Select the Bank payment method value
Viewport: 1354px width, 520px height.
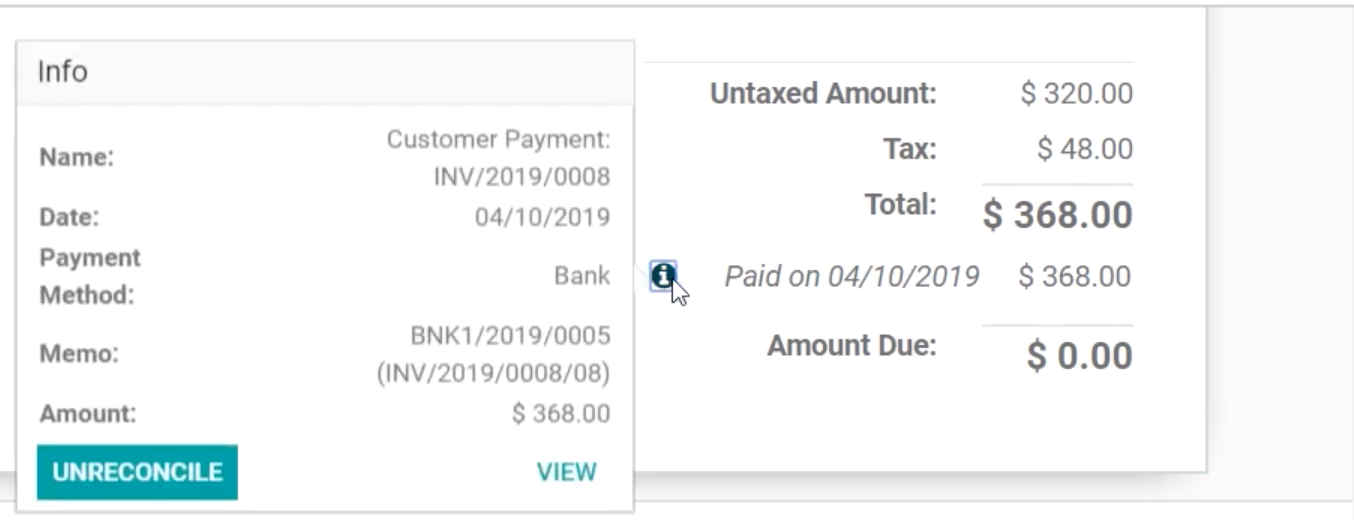(582, 276)
